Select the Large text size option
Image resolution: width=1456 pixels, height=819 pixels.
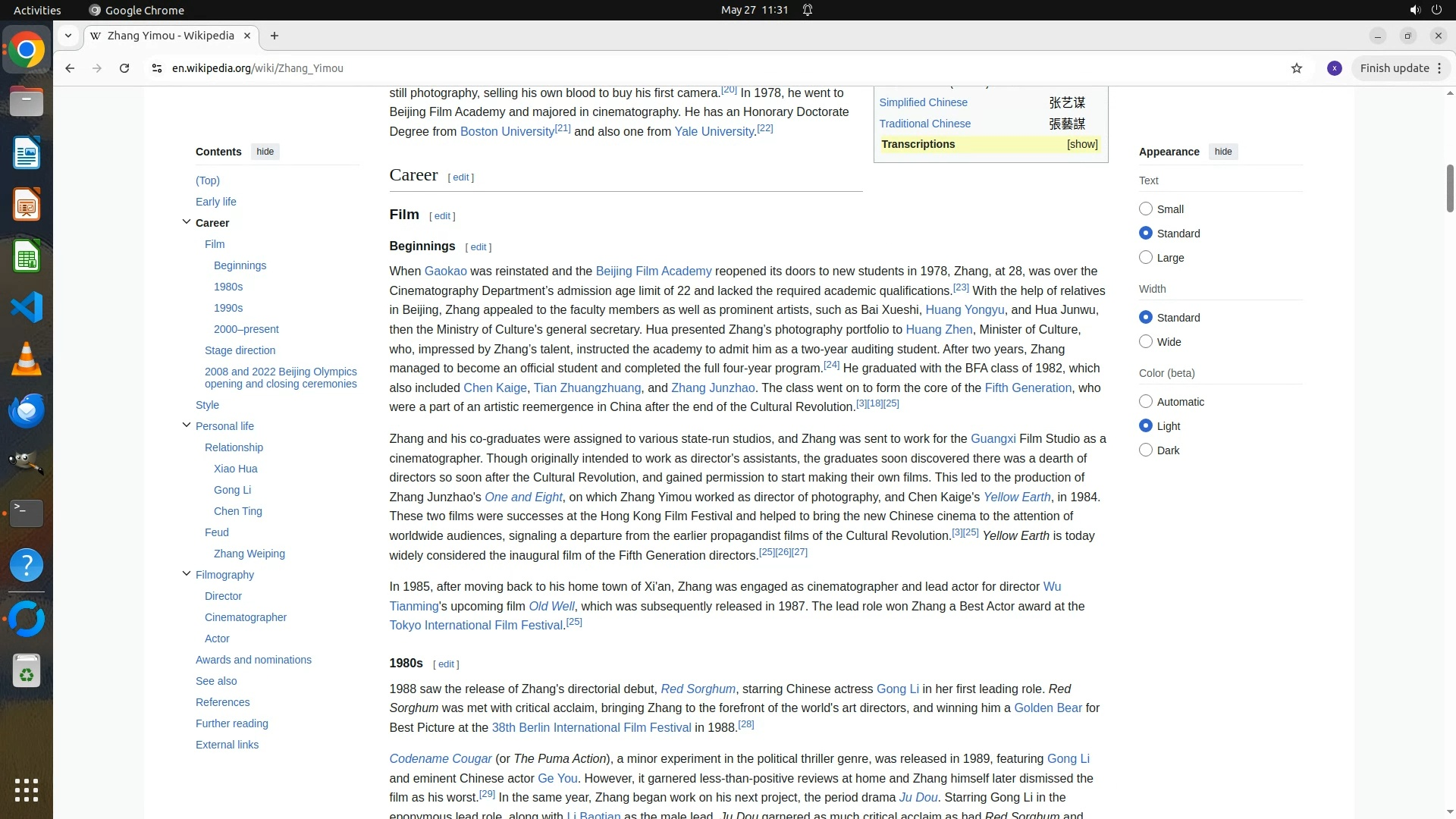pos(1146,258)
